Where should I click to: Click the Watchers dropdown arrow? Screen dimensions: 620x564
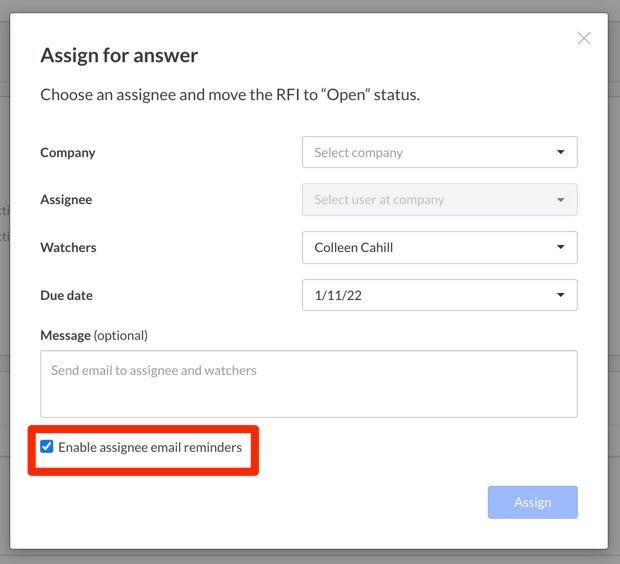click(560, 247)
